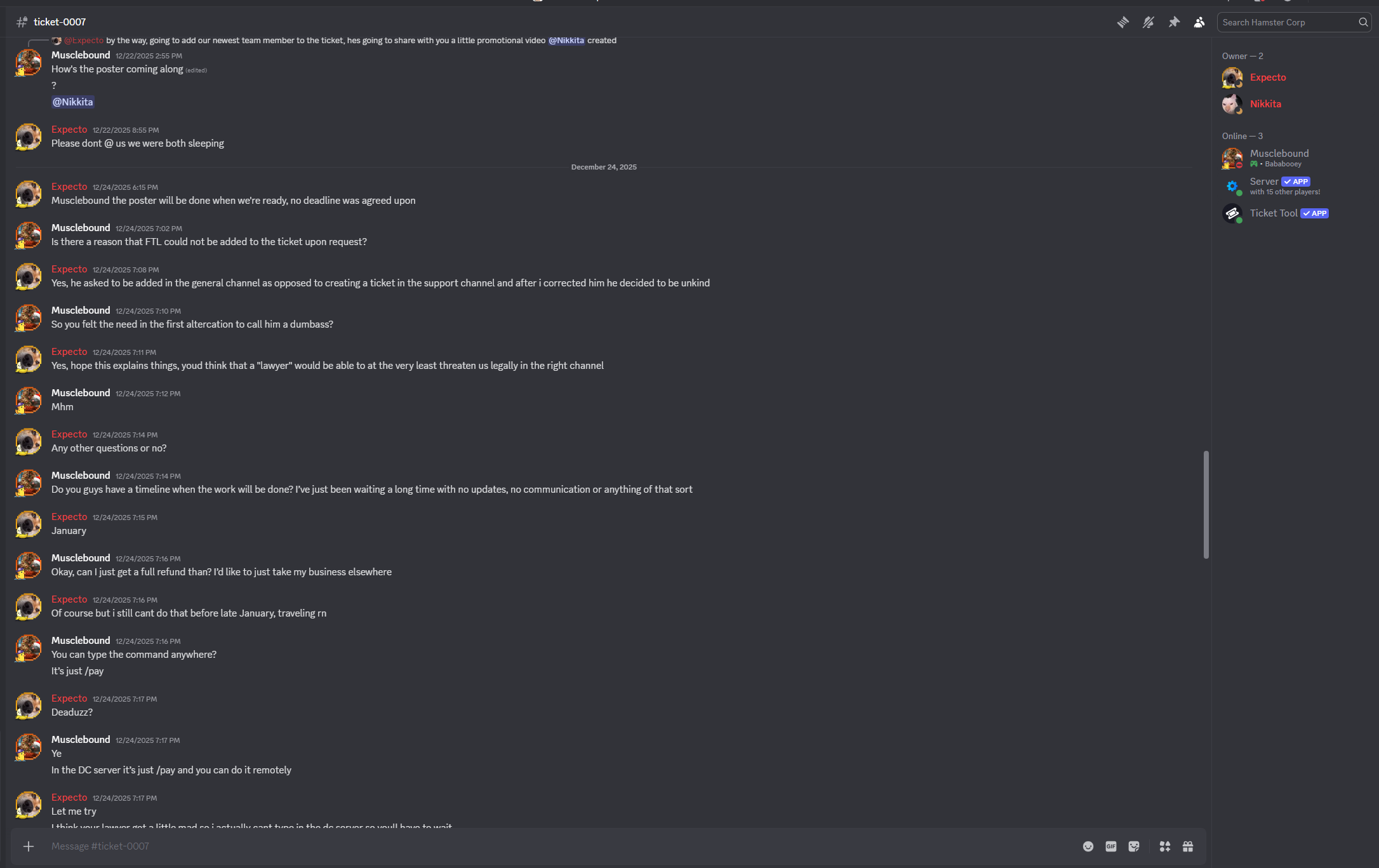Click the Search Hamster Corp field
The width and height of the screenshot is (1379, 868).
pos(1288,22)
